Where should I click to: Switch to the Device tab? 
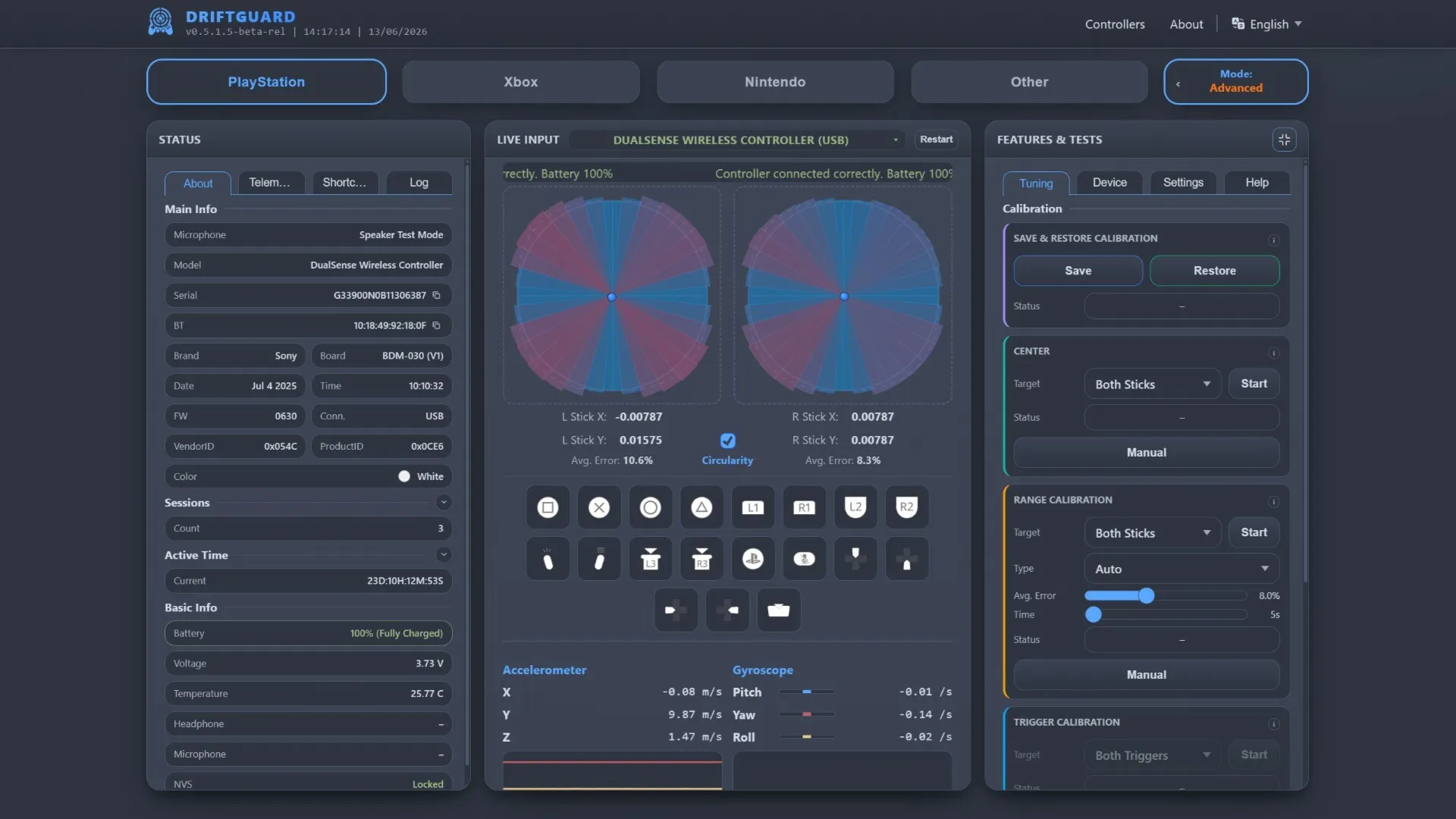click(x=1109, y=183)
